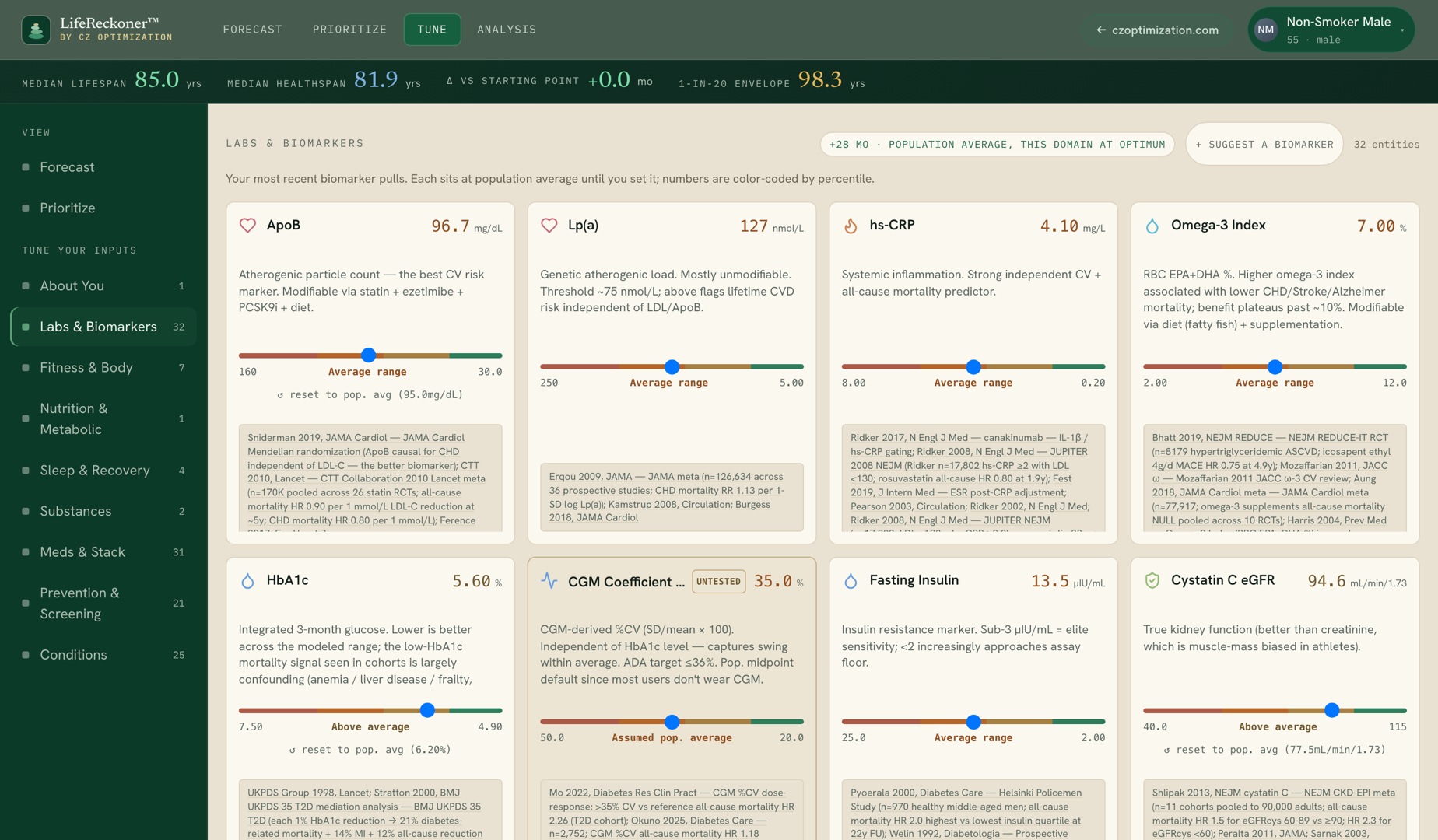The height and width of the screenshot is (840, 1438).
Task: Click the HbA1c slider handle
Action: pyautogui.click(x=427, y=710)
